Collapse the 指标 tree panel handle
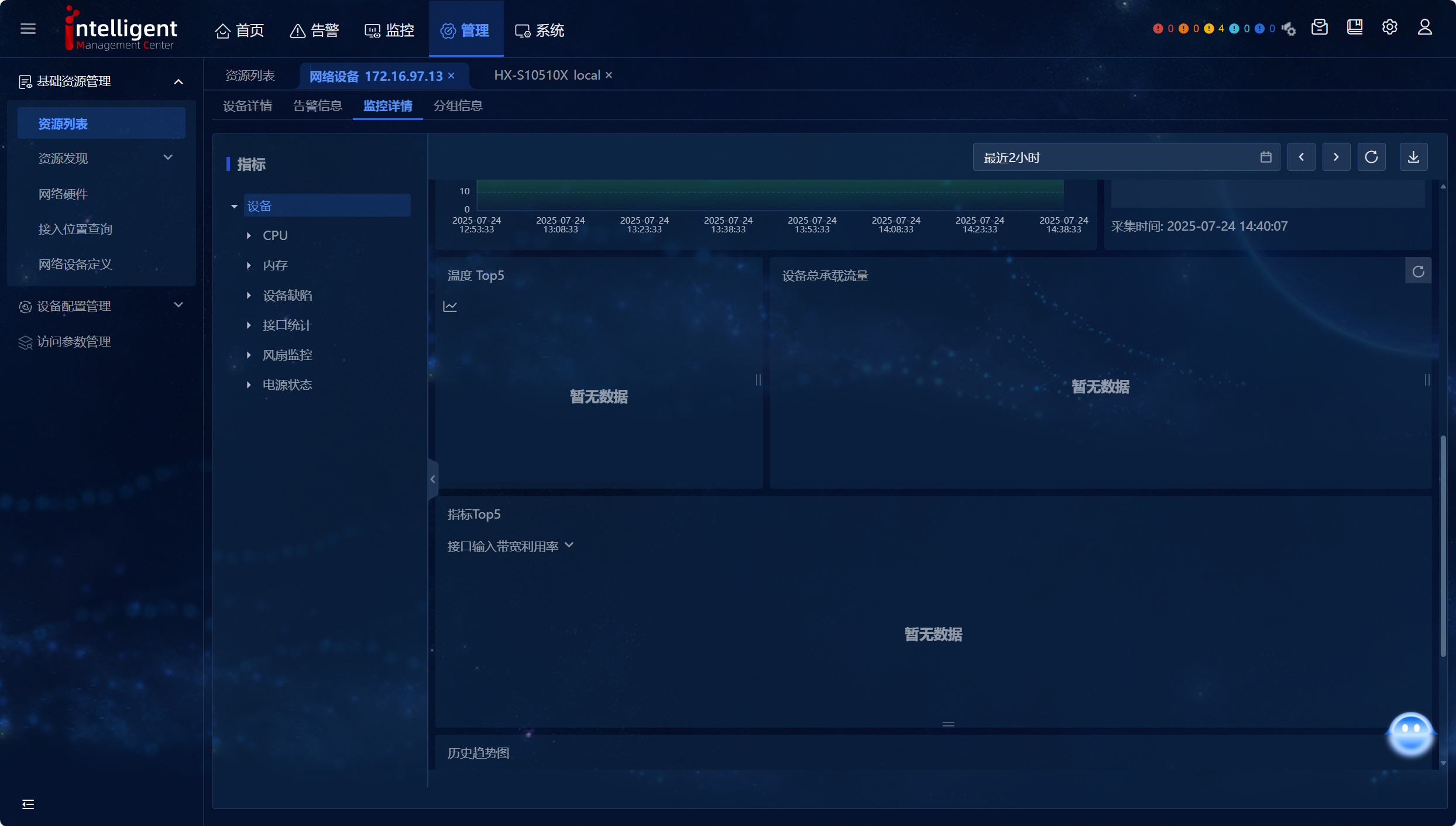This screenshot has height=826, width=1456. (x=432, y=479)
